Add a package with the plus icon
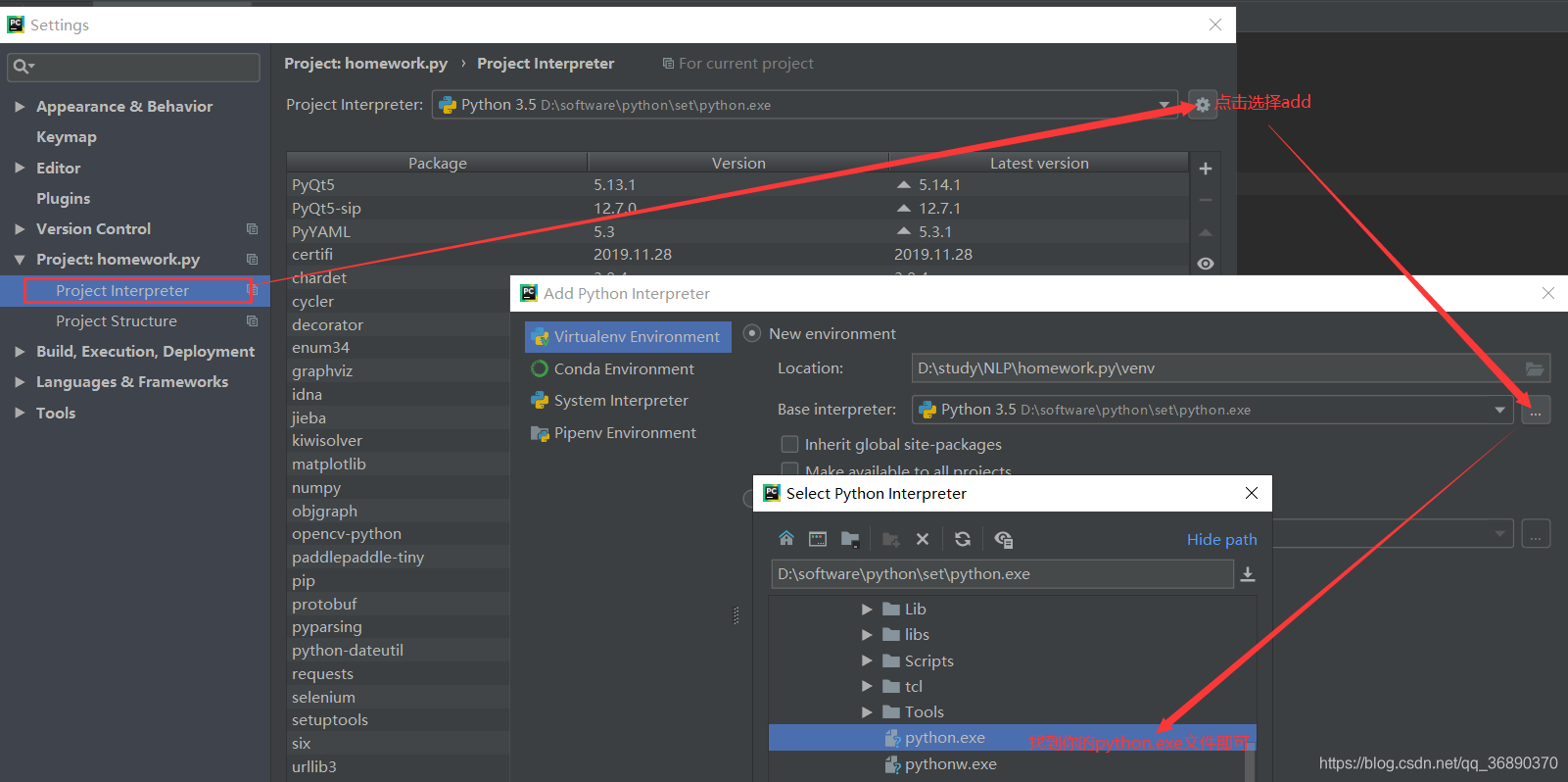The height and width of the screenshot is (782, 1568). (1206, 169)
